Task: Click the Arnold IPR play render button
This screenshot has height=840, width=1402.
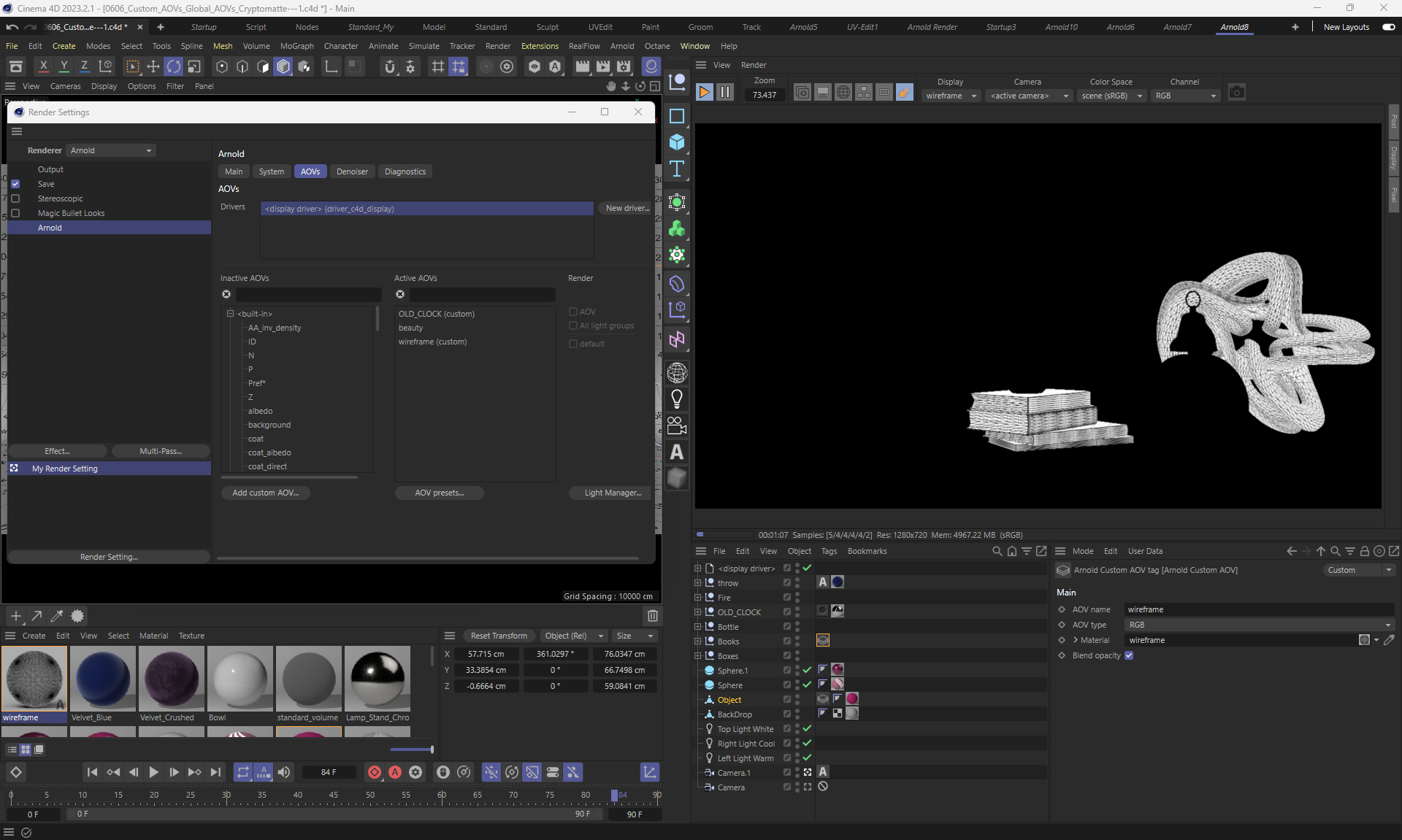Action: (704, 92)
